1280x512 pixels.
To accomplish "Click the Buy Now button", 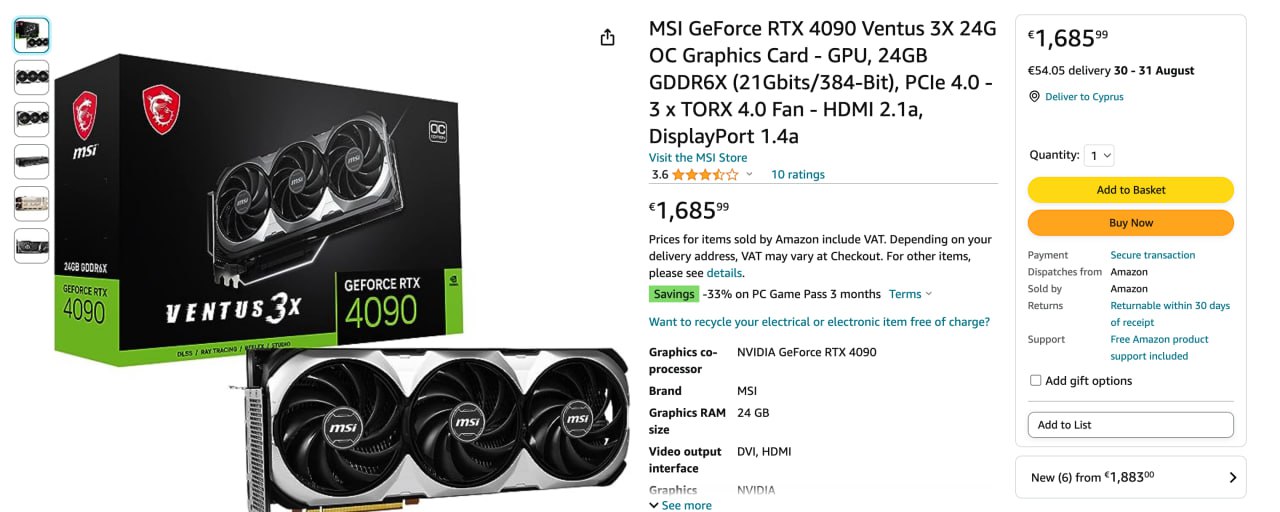I will (x=1131, y=223).
